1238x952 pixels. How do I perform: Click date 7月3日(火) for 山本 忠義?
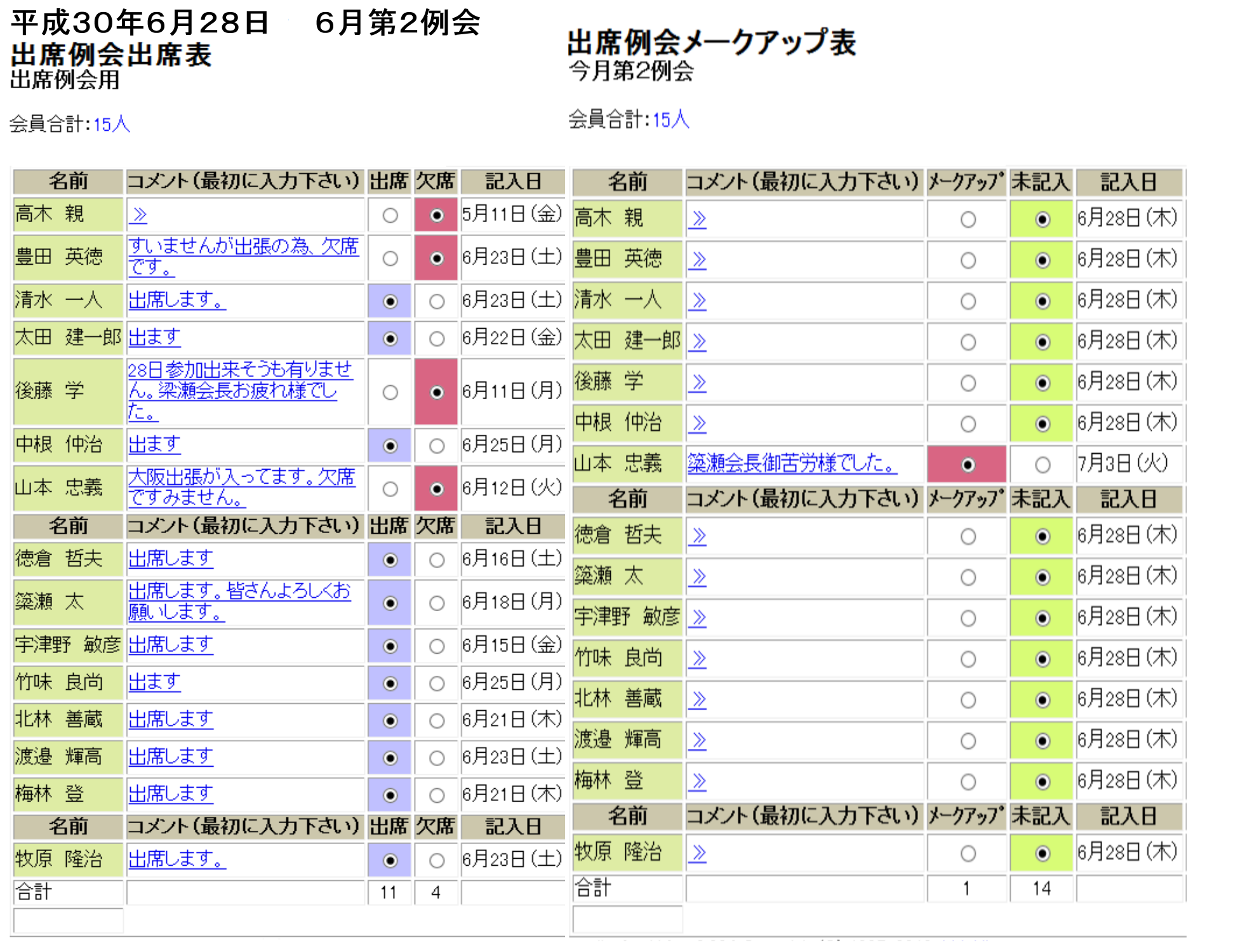coord(1123,464)
